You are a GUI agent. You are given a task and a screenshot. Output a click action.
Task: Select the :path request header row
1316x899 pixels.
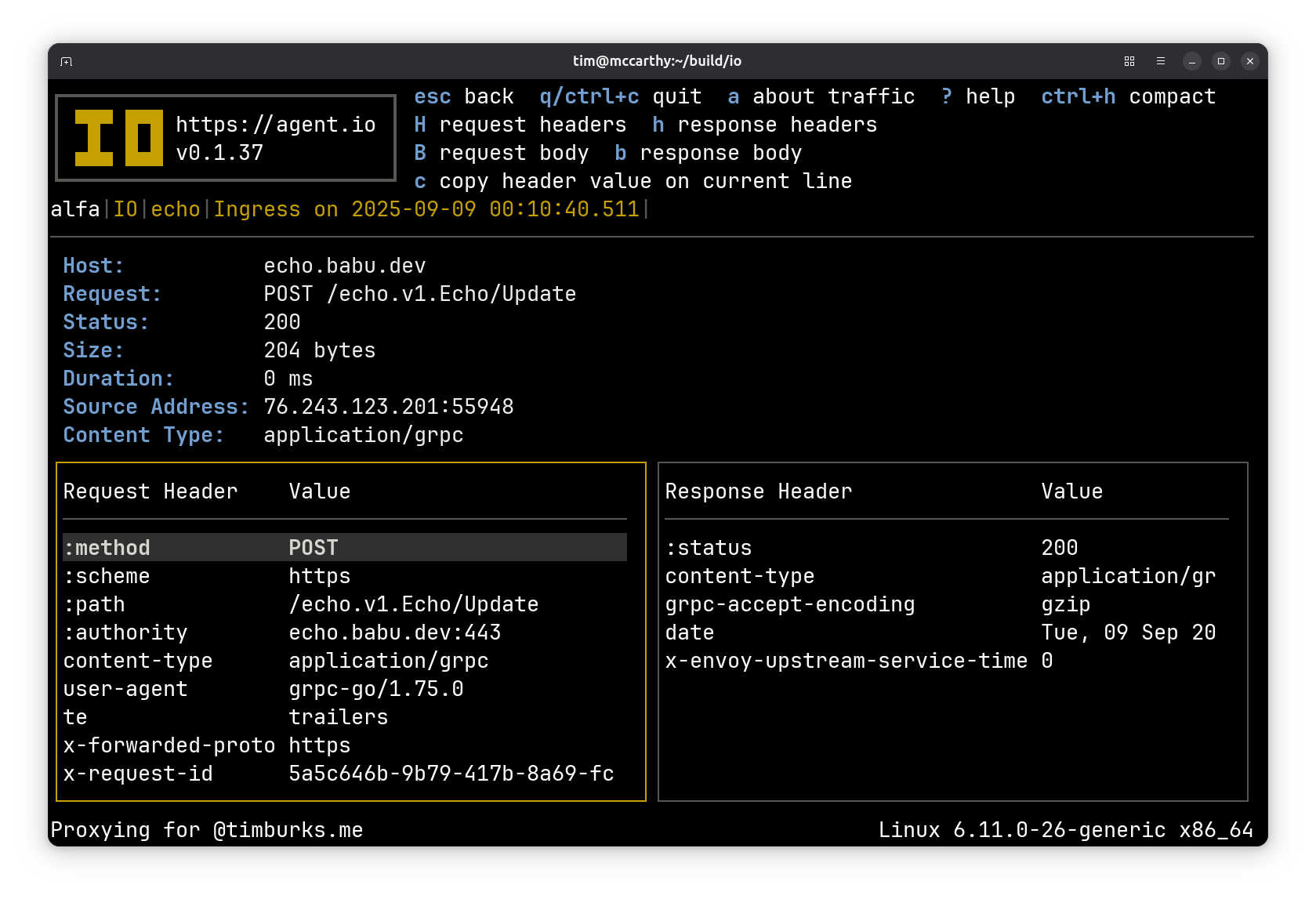point(344,604)
